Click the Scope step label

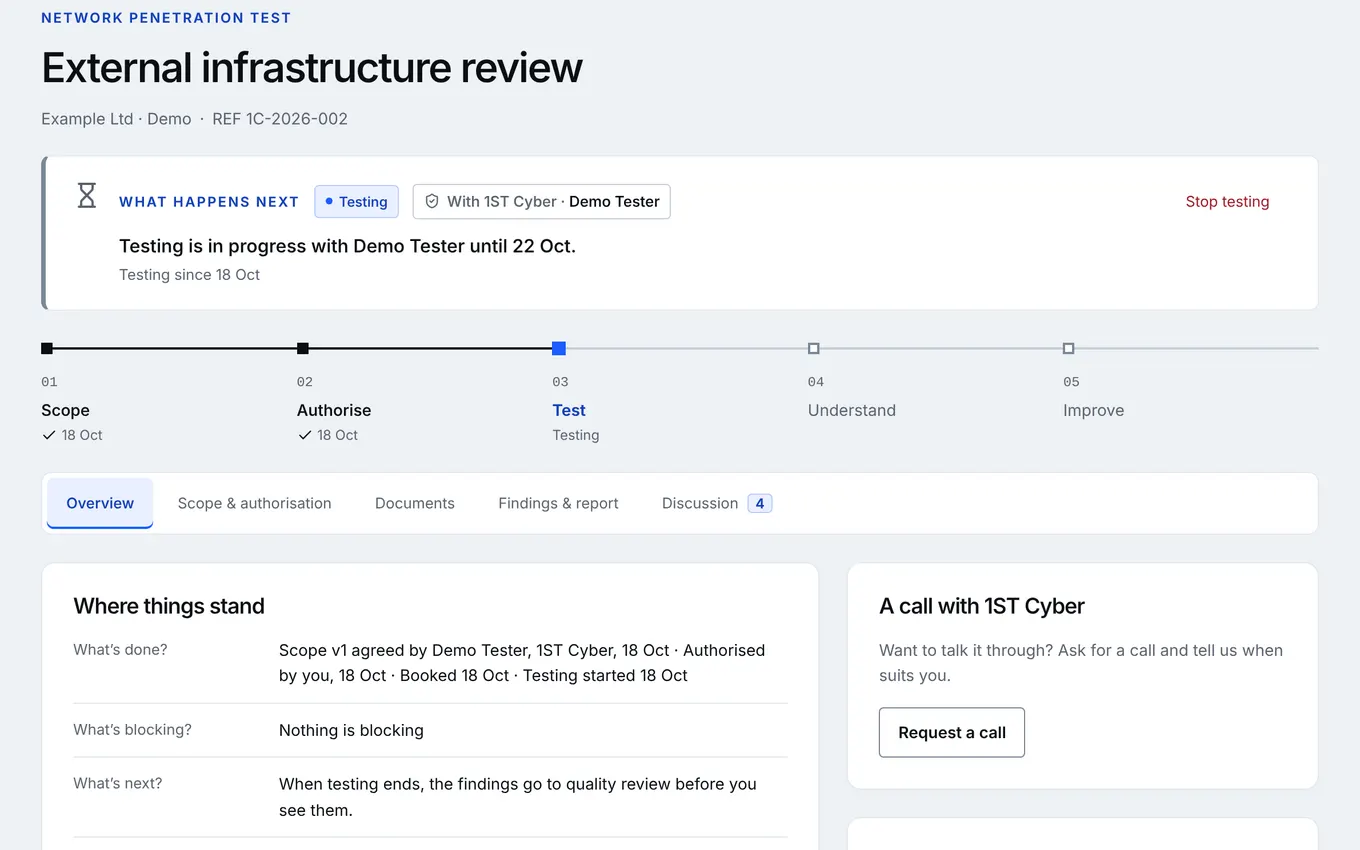tap(65, 410)
